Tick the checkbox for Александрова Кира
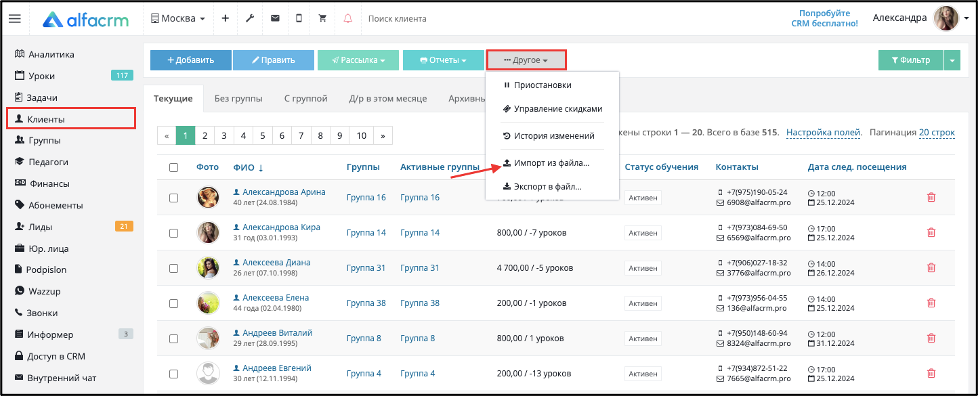This screenshot has width=979, height=397. pos(174,233)
